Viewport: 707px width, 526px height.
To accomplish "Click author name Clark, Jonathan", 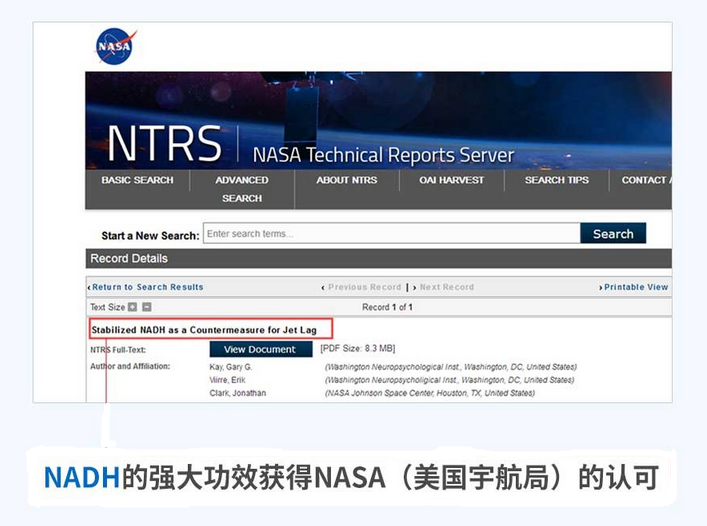I will (x=238, y=393).
